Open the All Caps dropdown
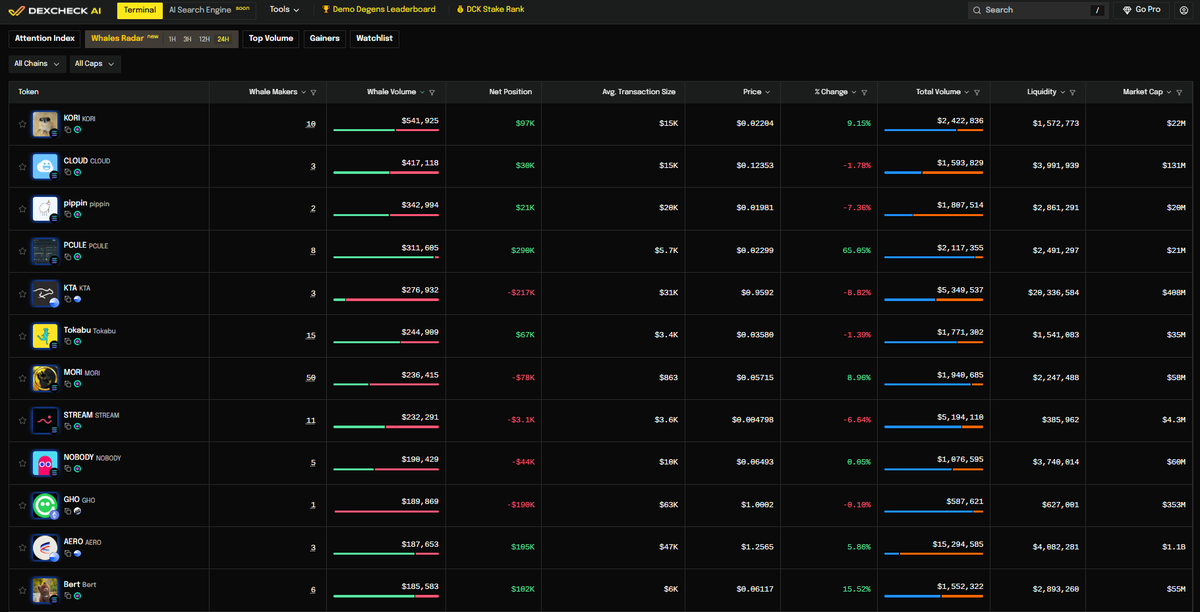Image resolution: width=1200 pixels, height=612 pixels. tap(94, 63)
